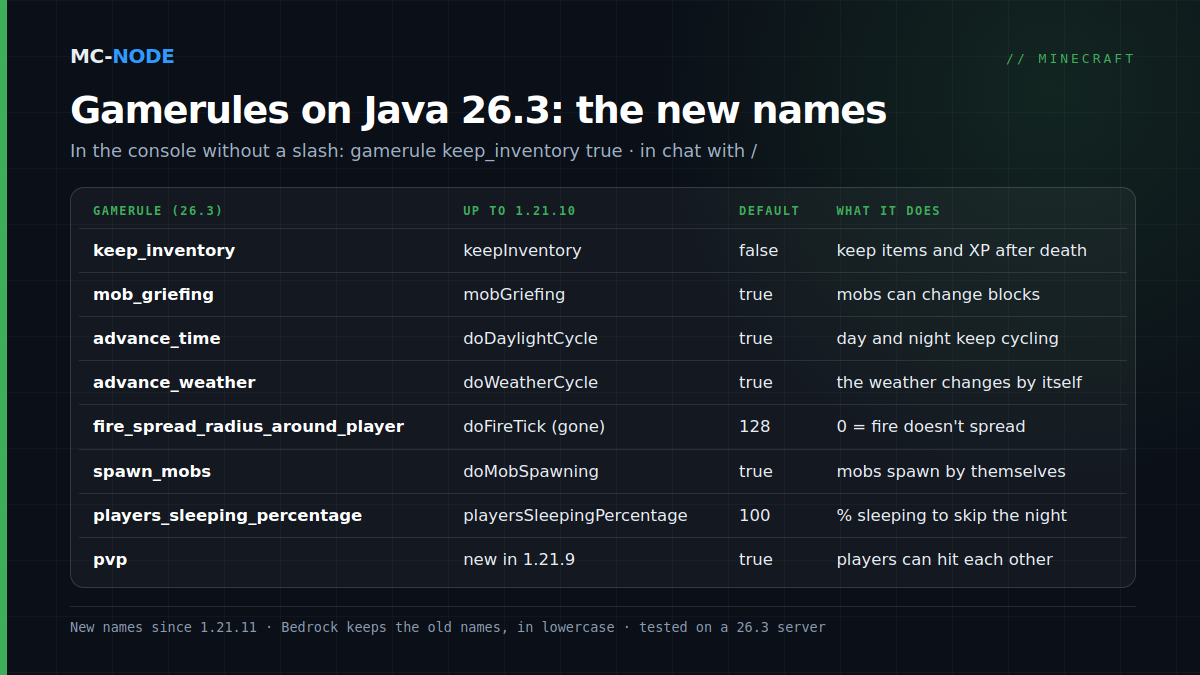
Task: Click "players can hit each other" description
Action: pos(945,559)
